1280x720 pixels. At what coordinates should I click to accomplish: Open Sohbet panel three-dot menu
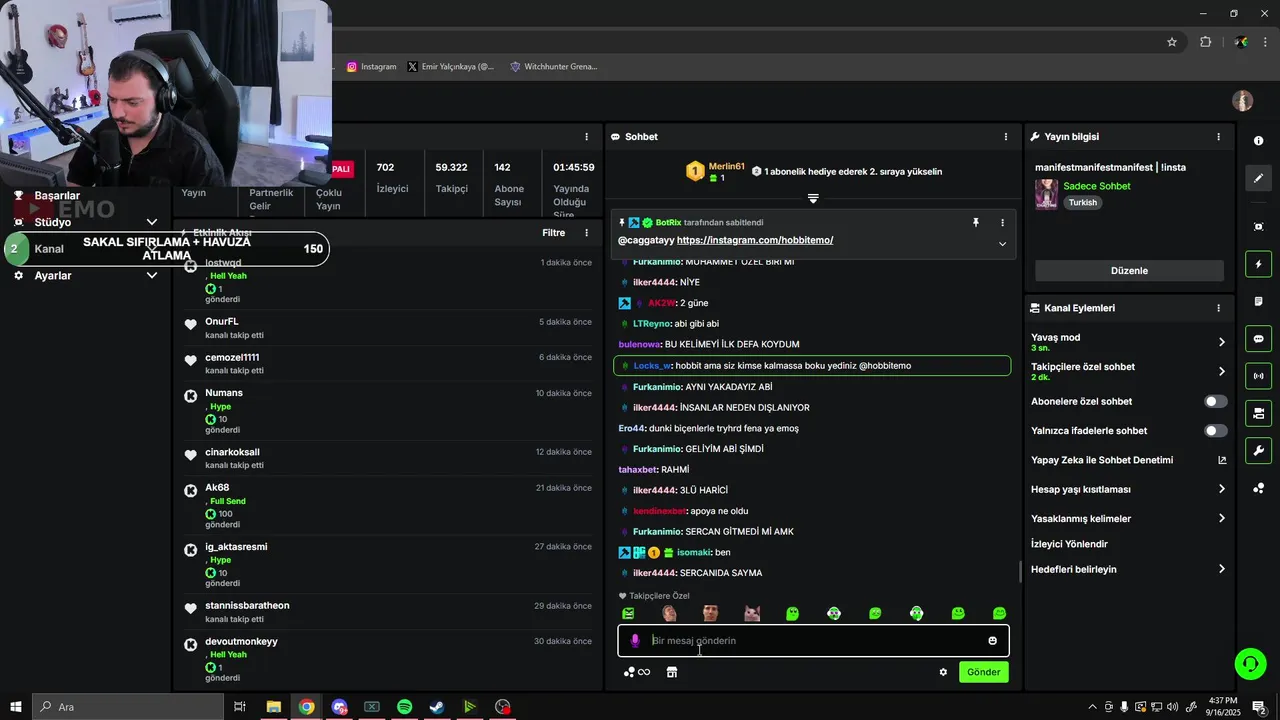(1006, 137)
